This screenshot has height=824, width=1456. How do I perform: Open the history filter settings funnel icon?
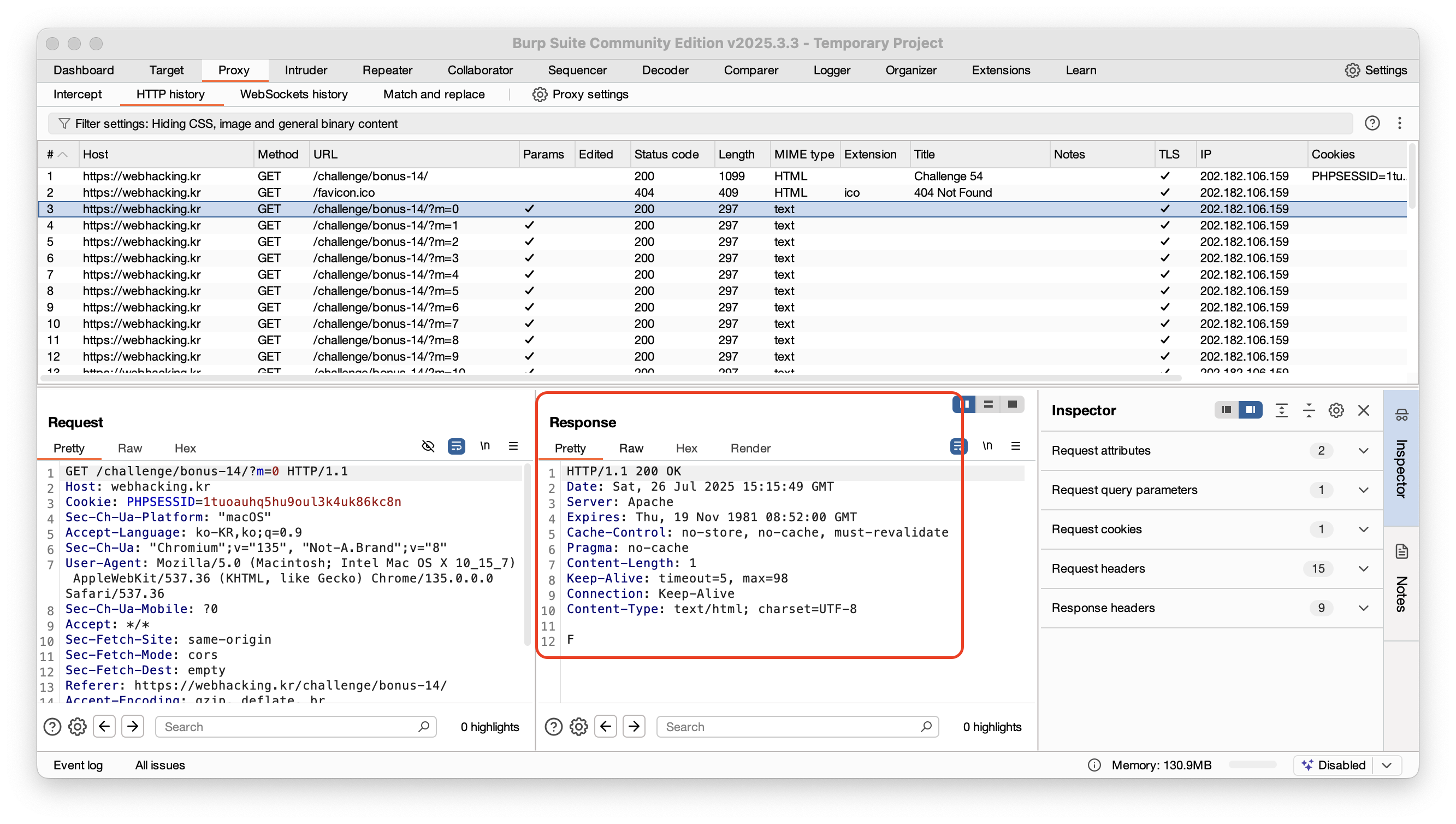[64, 123]
